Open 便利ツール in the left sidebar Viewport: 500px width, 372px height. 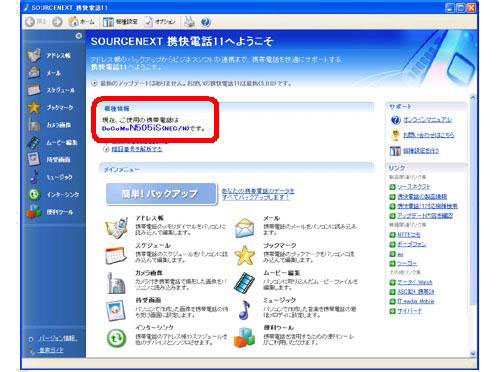51,212
